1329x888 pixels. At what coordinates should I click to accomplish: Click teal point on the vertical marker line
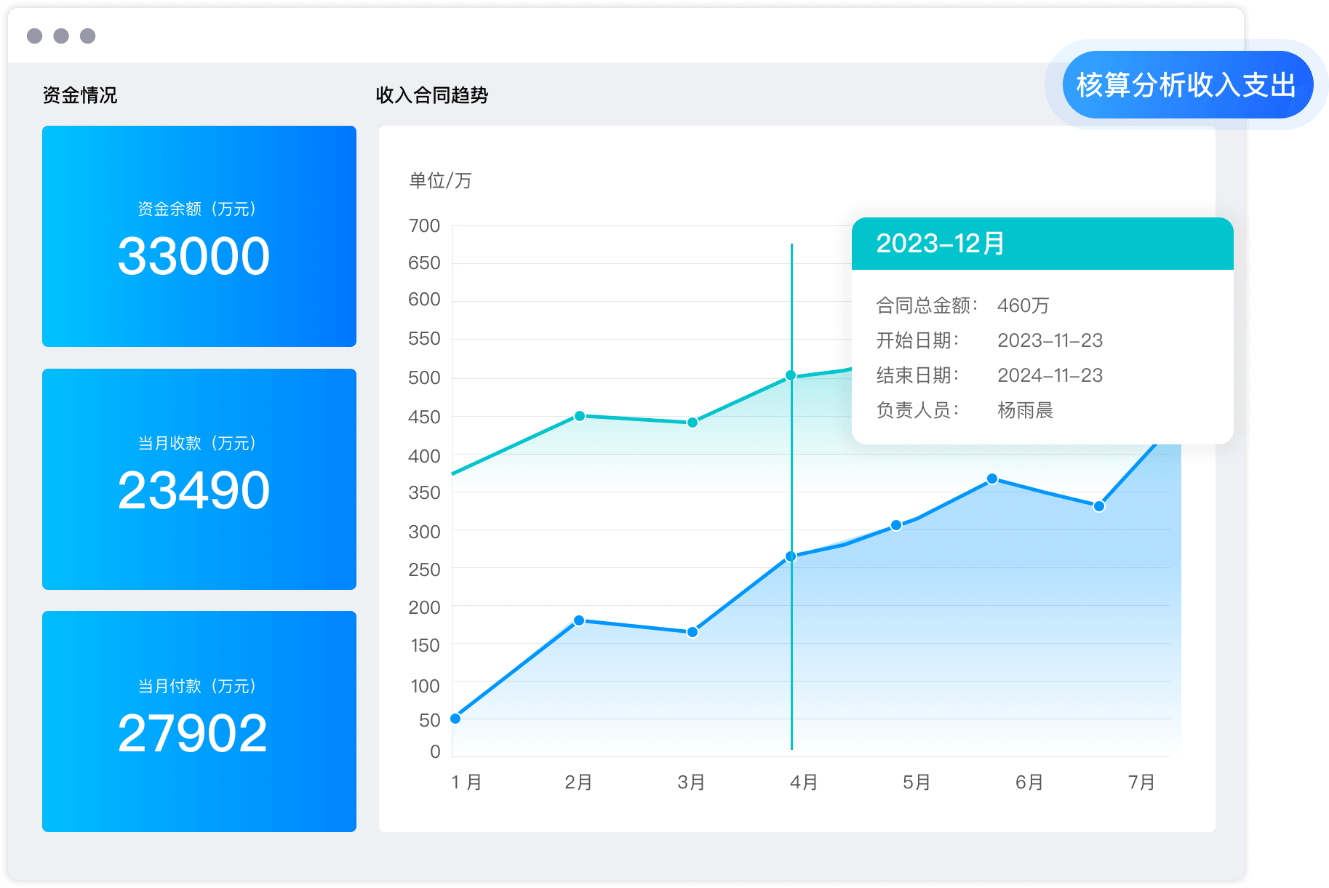click(791, 376)
